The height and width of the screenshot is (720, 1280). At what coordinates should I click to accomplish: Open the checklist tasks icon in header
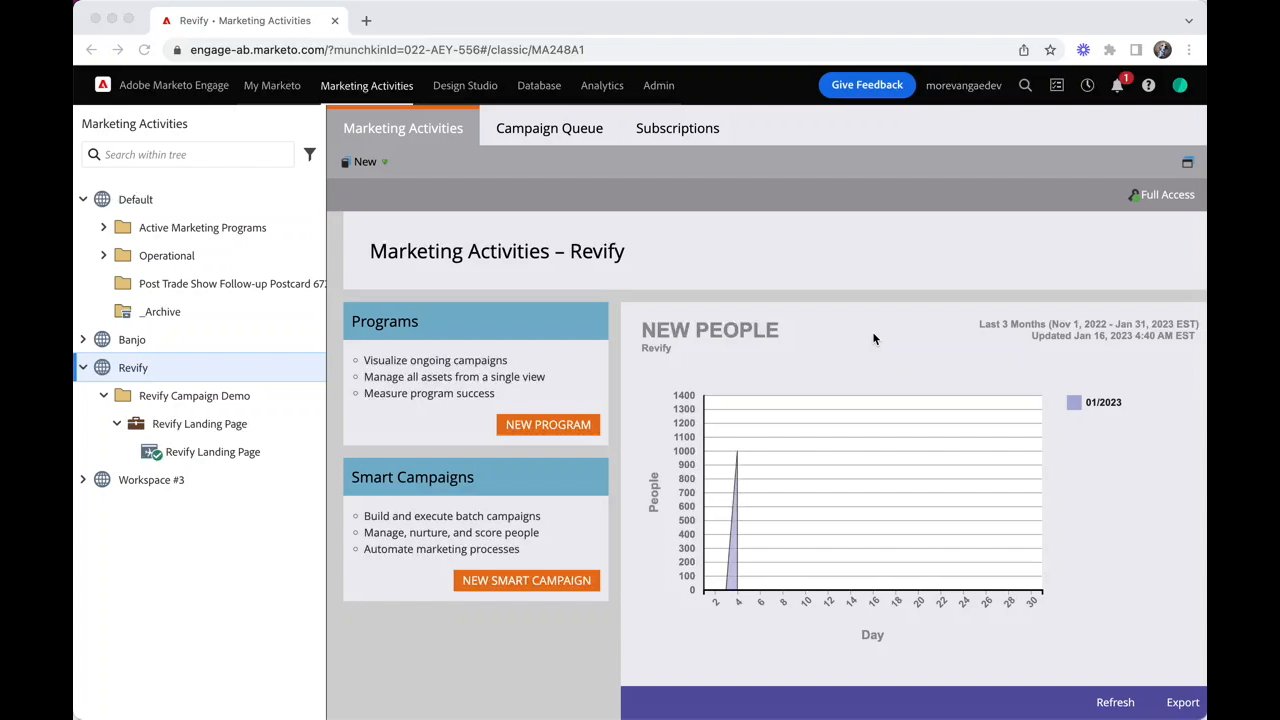(1056, 85)
